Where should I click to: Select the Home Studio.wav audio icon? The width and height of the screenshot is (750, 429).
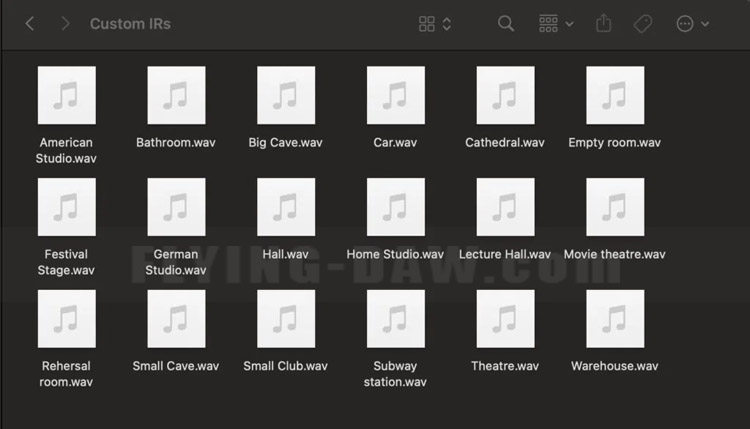(x=396, y=207)
